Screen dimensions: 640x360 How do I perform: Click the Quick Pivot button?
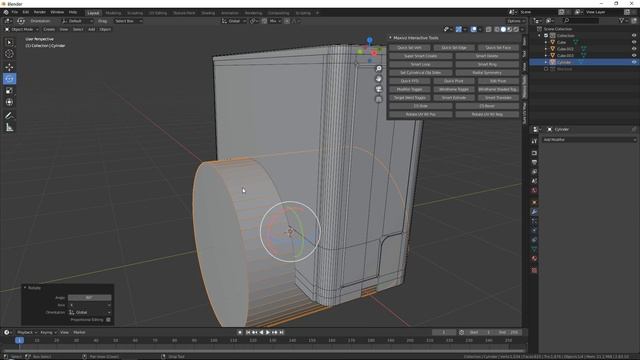[453, 81]
